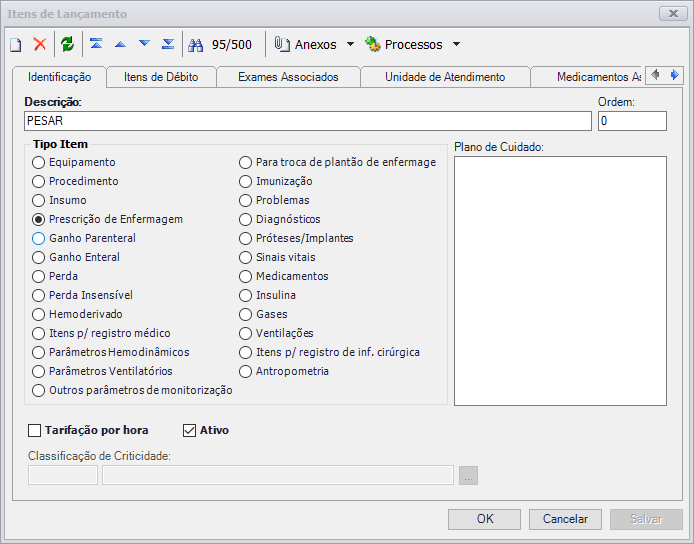
Task: Jump to last record arrow icon
Action: point(168,44)
